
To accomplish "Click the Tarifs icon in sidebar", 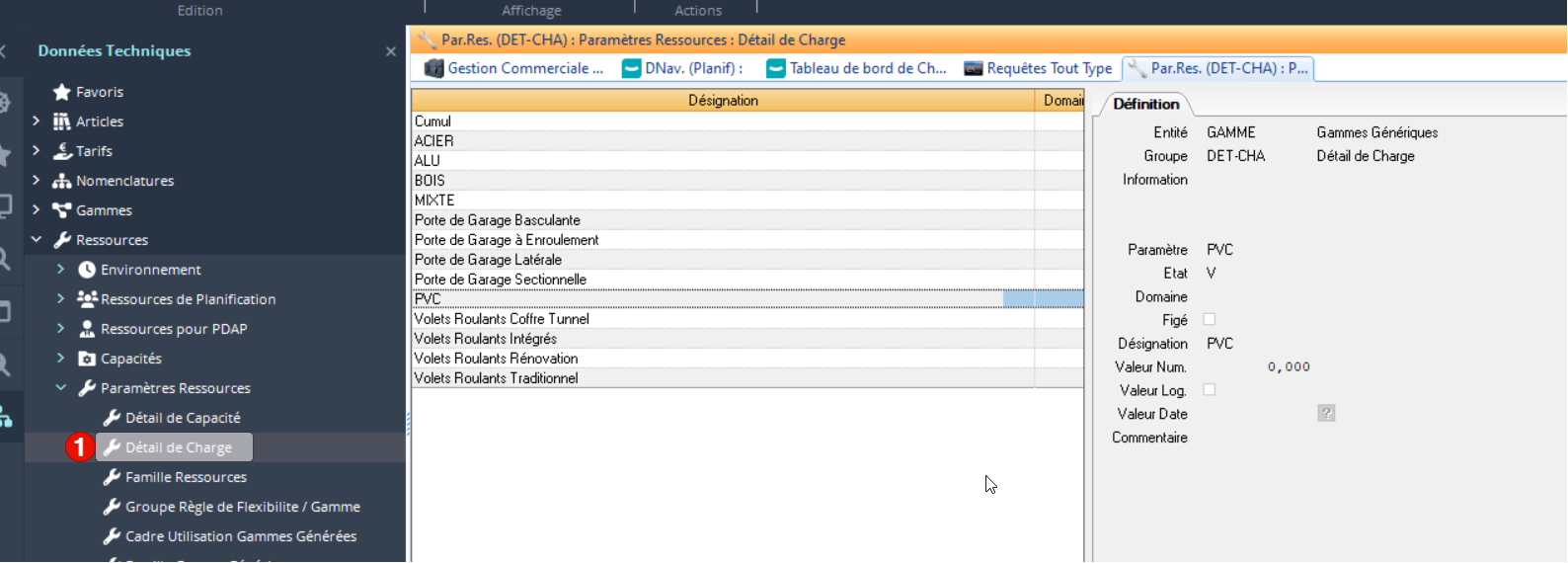I will [x=62, y=151].
